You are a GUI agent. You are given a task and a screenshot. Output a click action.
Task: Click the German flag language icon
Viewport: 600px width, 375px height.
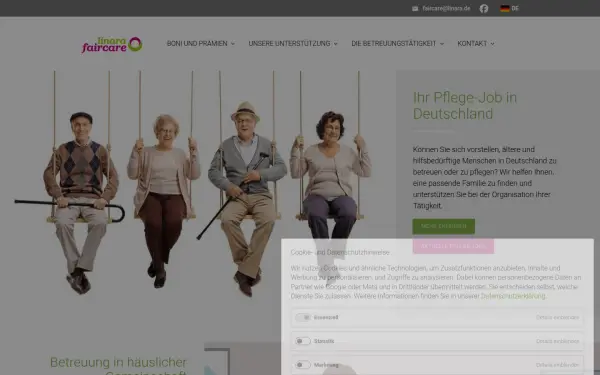(505, 8)
